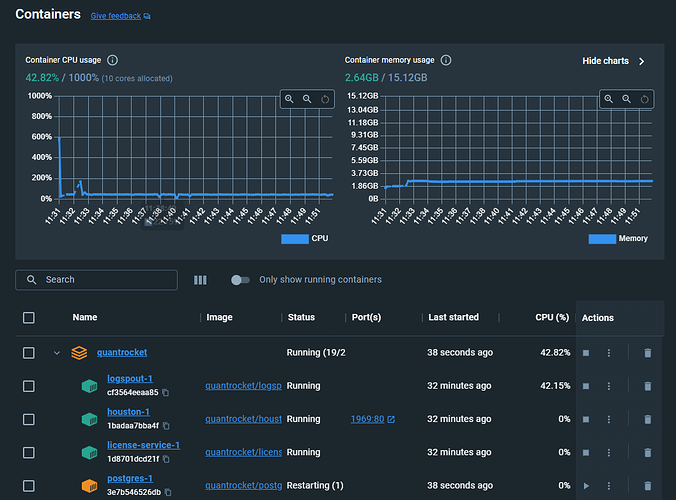Open the license-service-1 container link
The image size is (676, 500).
click(x=144, y=445)
